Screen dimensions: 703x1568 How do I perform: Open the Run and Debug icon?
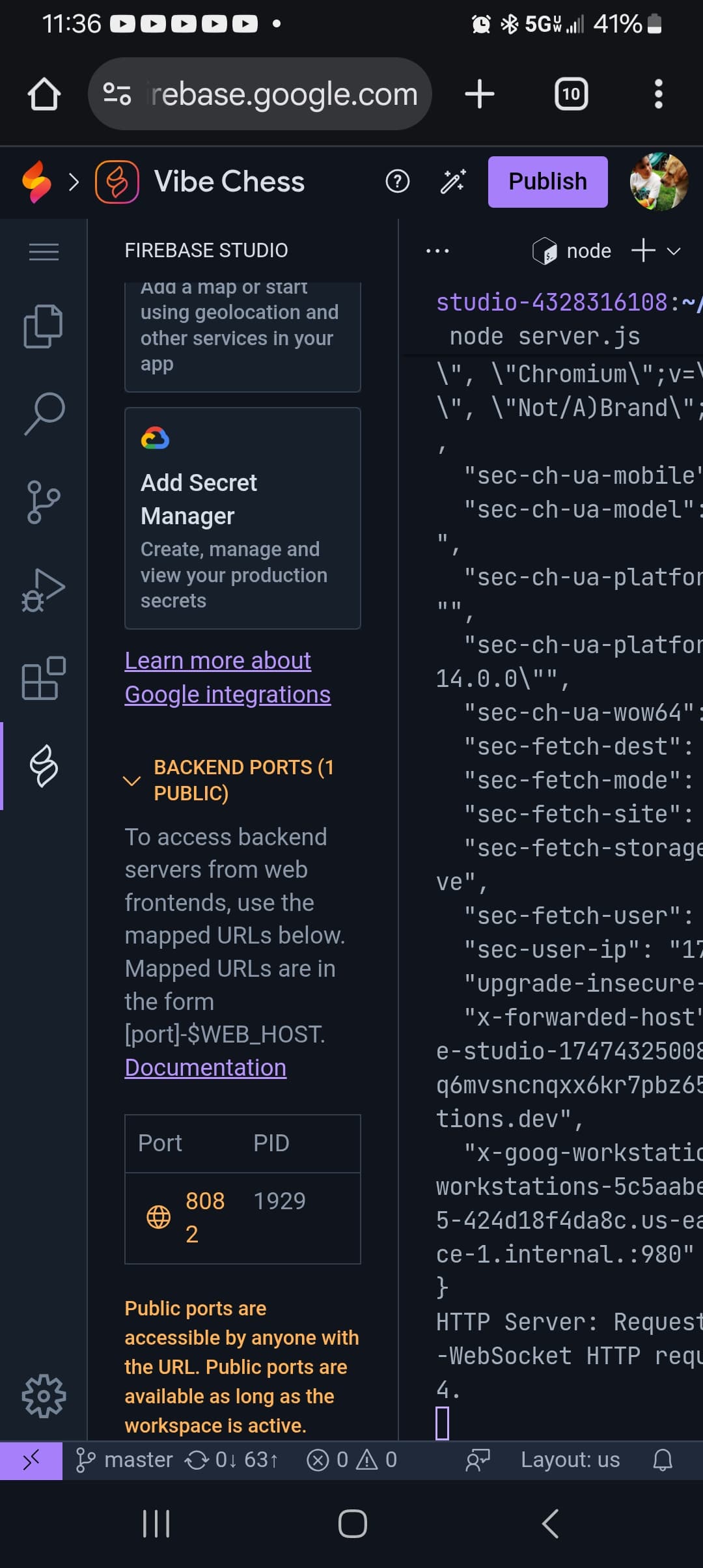pyautogui.click(x=44, y=591)
